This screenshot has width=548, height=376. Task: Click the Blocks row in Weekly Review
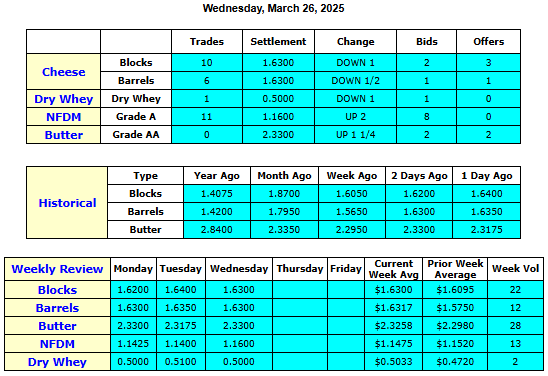[274, 290]
